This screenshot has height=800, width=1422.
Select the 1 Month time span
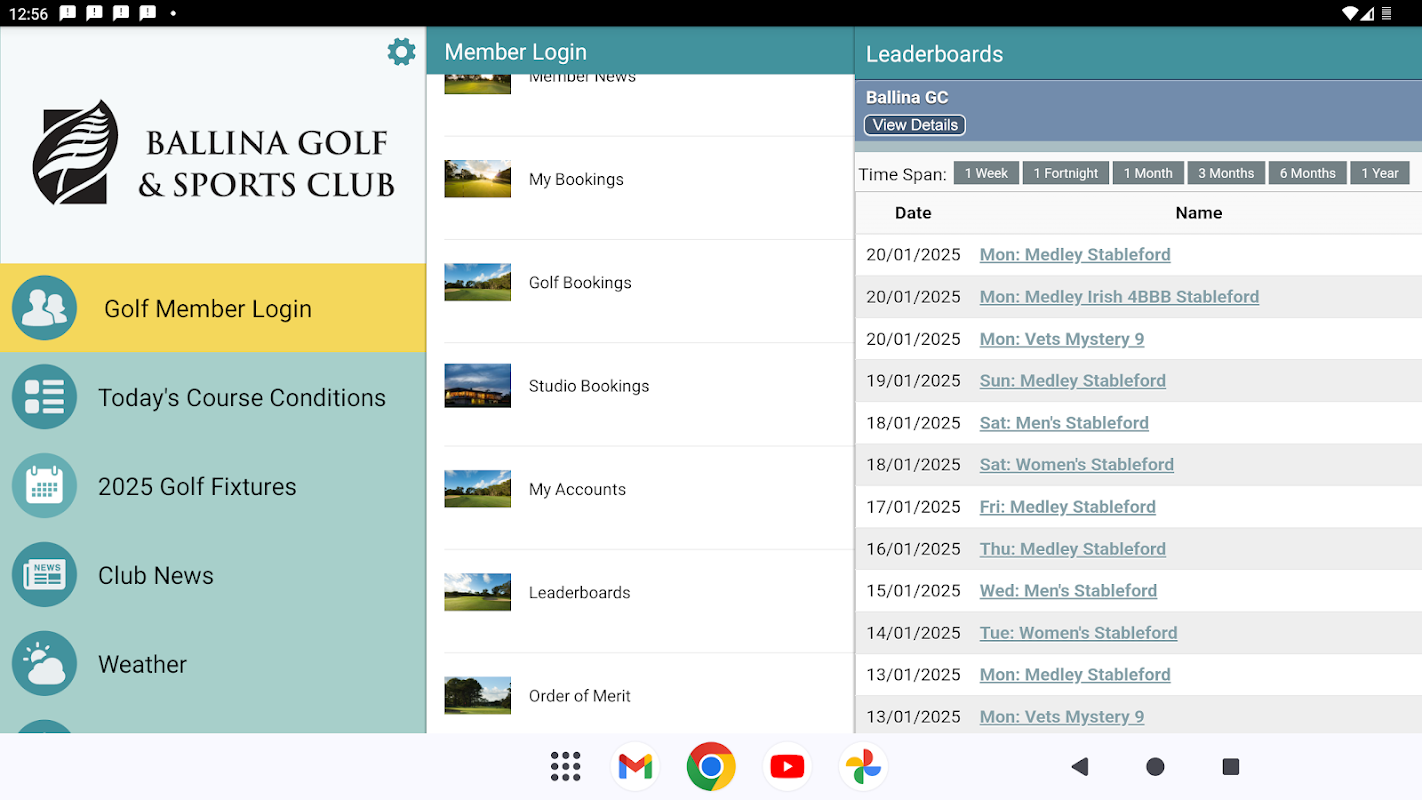[x=1147, y=173]
